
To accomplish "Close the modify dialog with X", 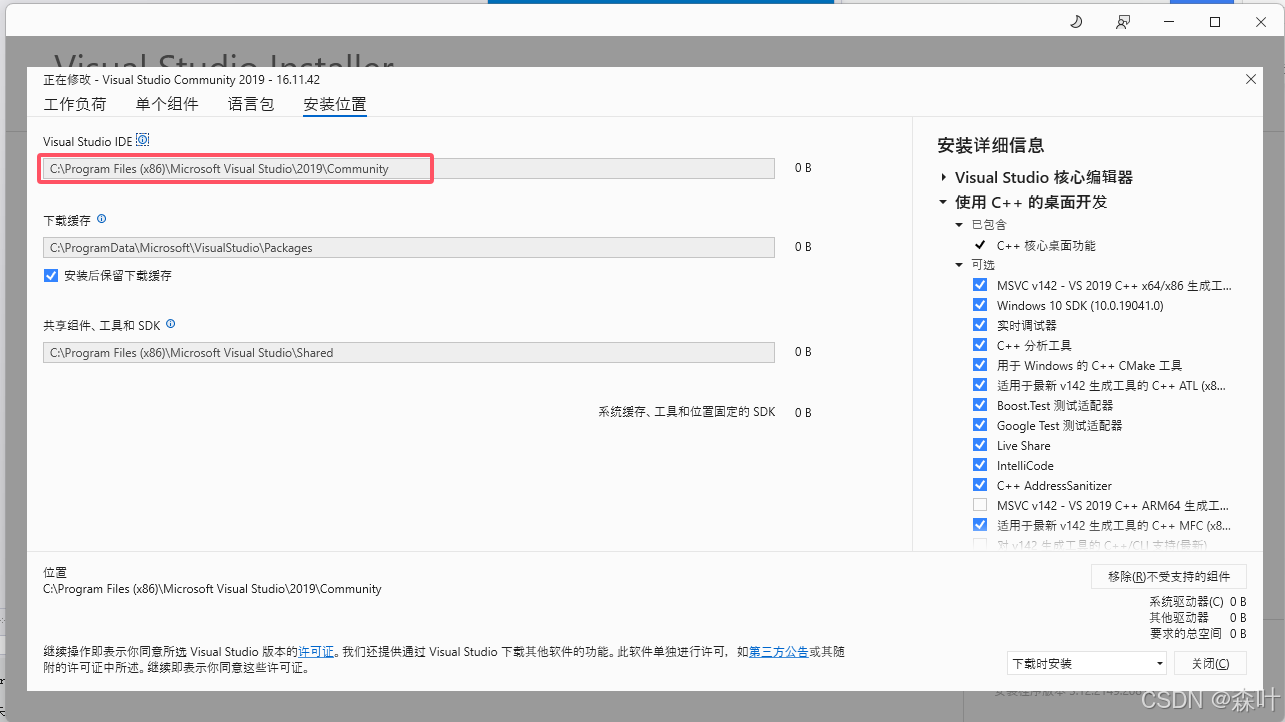I will [x=1251, y=79].
